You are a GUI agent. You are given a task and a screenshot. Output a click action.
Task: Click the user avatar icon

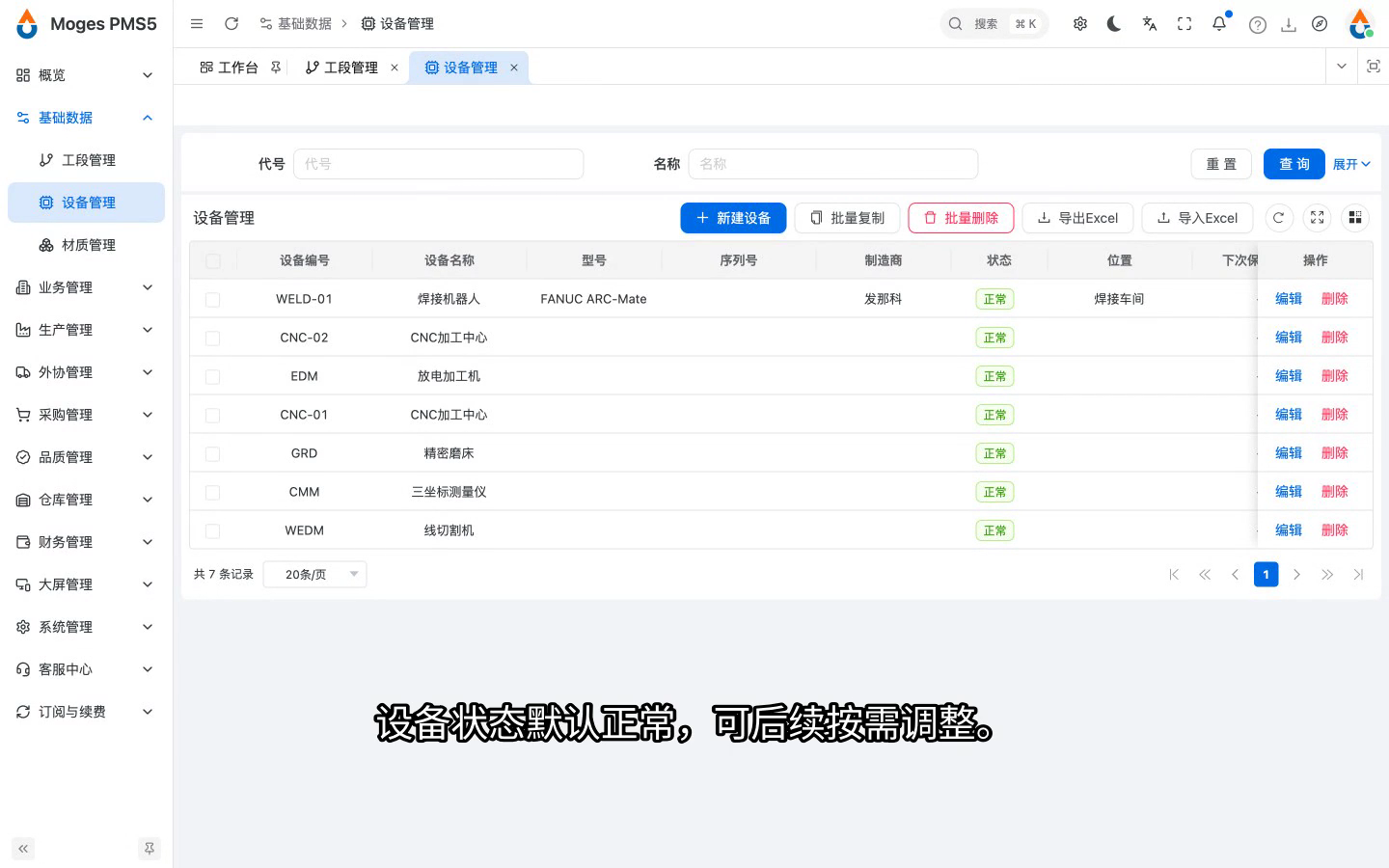(x=1361, y=24)
